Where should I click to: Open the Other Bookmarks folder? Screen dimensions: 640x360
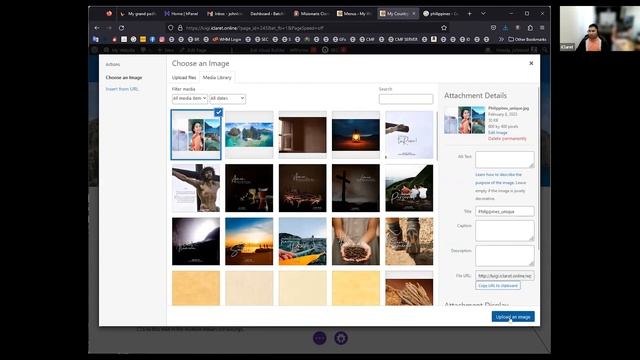527,39
